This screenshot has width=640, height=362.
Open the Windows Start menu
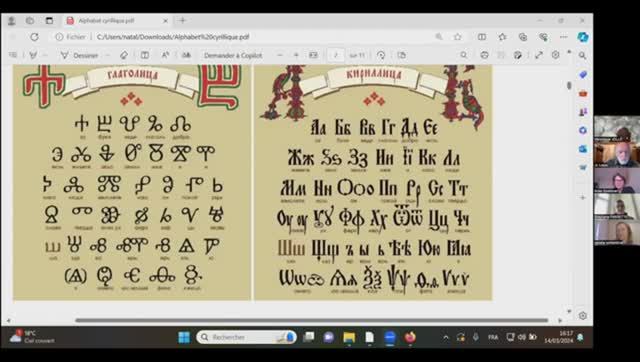click(184, 337)
